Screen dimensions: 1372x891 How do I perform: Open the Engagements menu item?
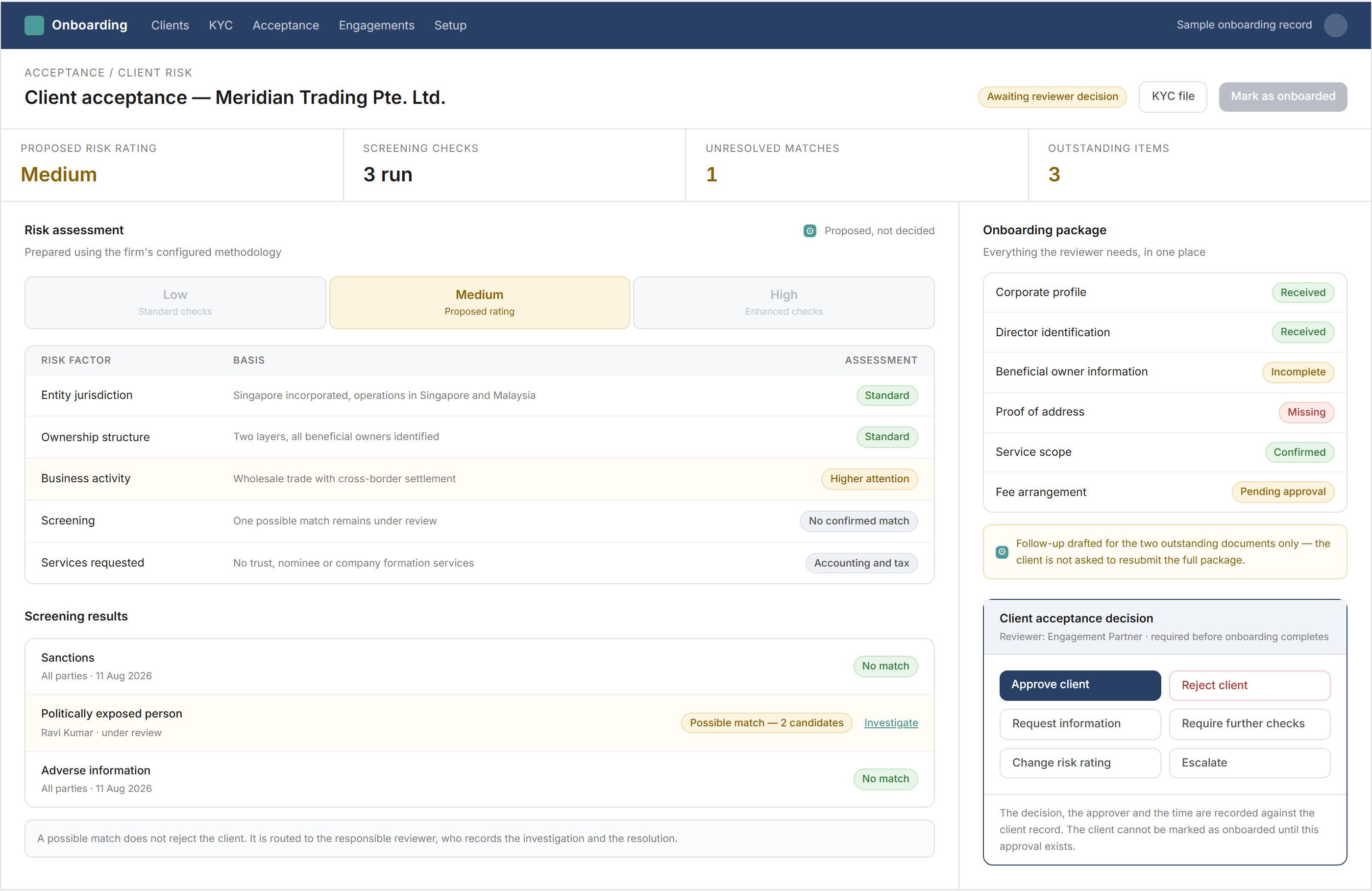click(x=376, y=25)
